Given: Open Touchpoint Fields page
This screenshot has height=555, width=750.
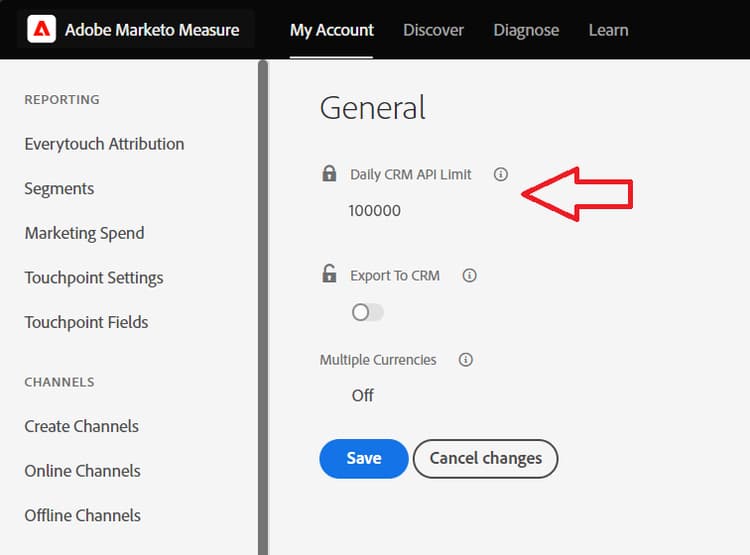Looking at the screenshot, I should pos(86,322).
